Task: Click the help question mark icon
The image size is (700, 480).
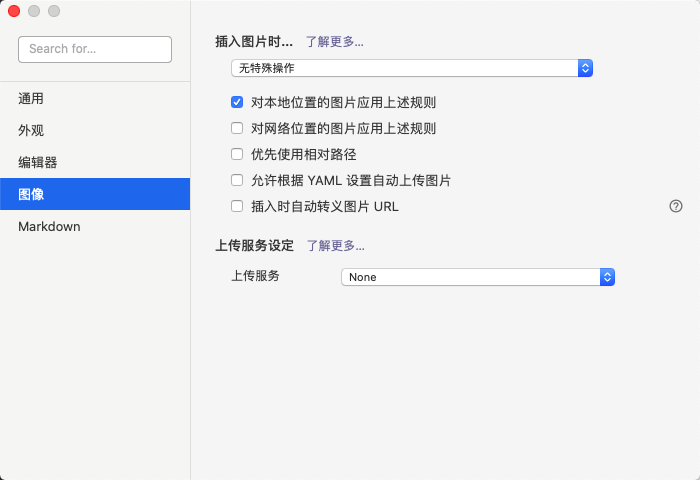Action: click(675, 206)
